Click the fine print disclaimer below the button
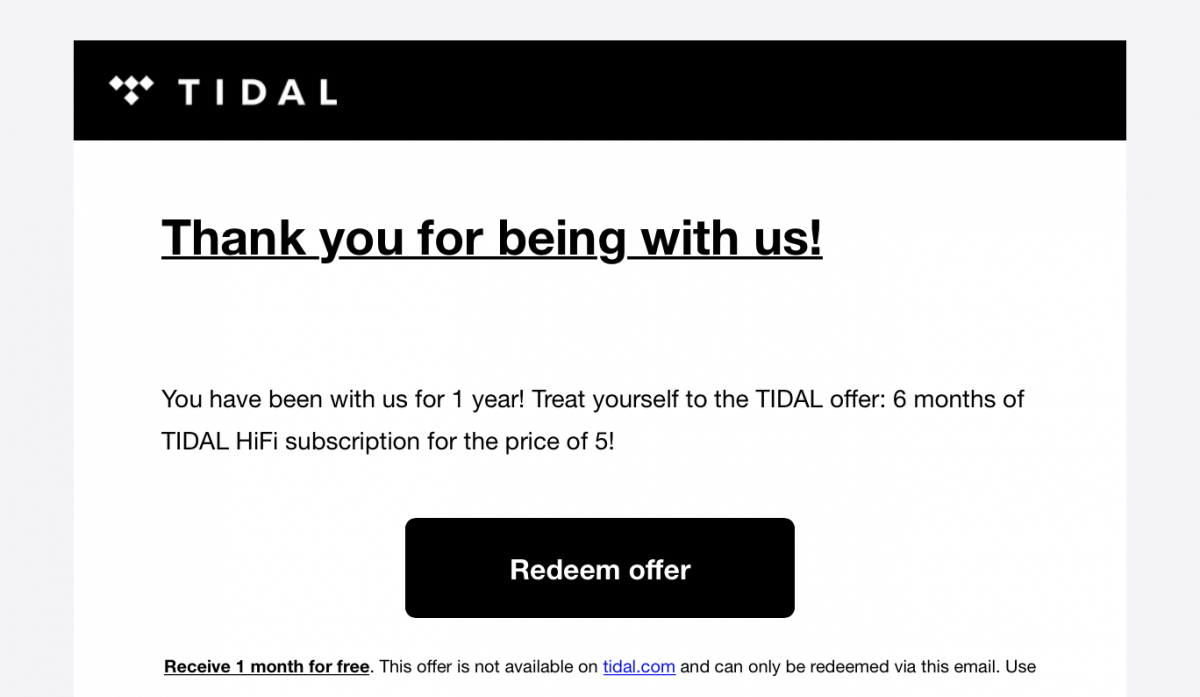Viewport: 1200px width, 697px height. 600,666
